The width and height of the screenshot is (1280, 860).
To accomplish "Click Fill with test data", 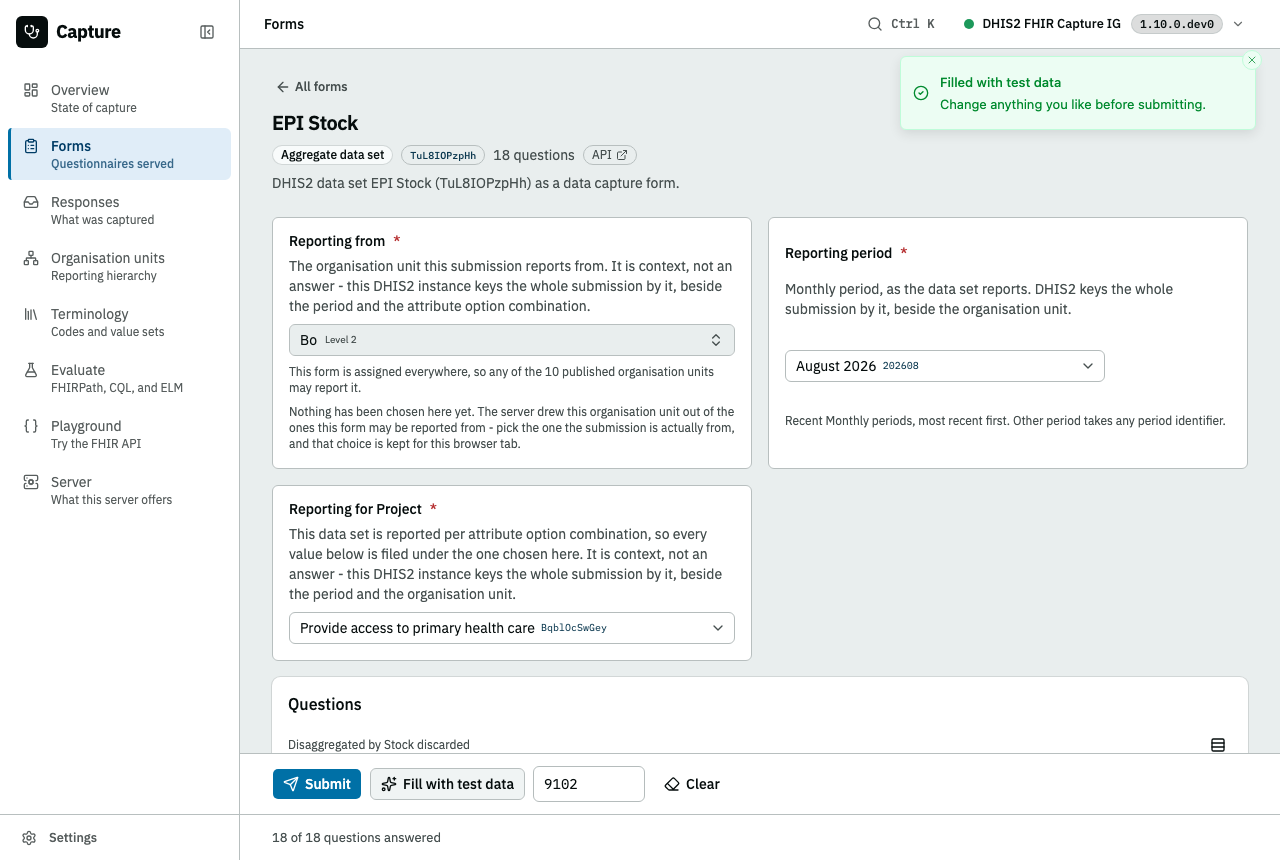I will click(x=447, y=784).
